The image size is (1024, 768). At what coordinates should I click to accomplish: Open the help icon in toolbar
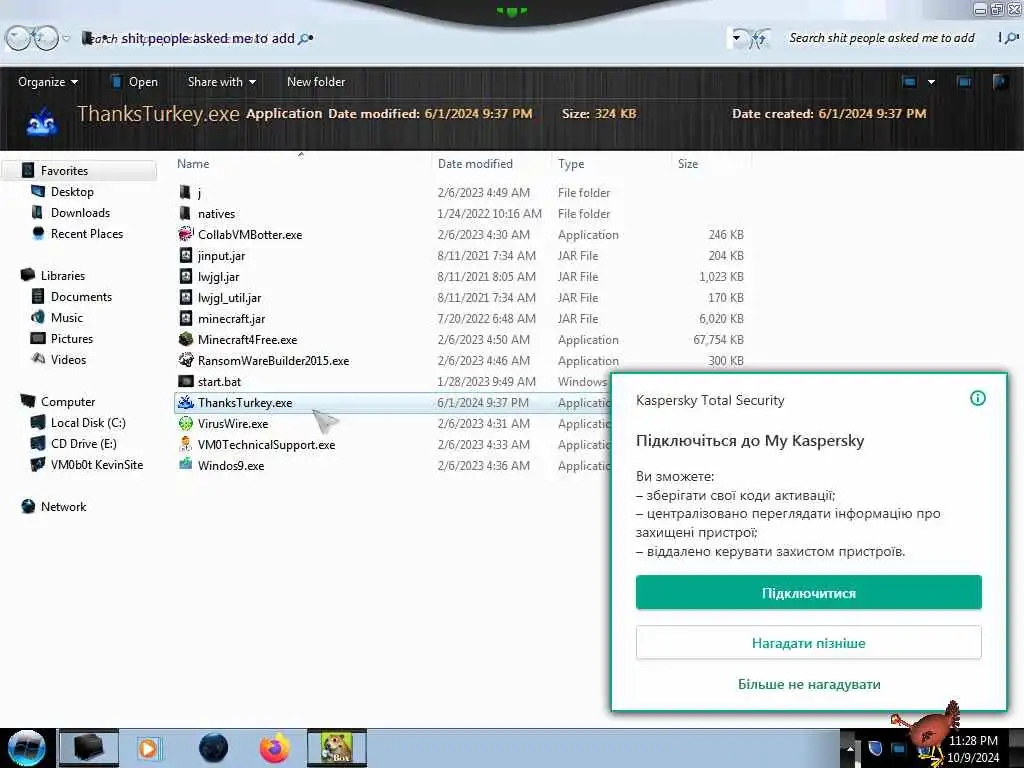(1000, 82)
